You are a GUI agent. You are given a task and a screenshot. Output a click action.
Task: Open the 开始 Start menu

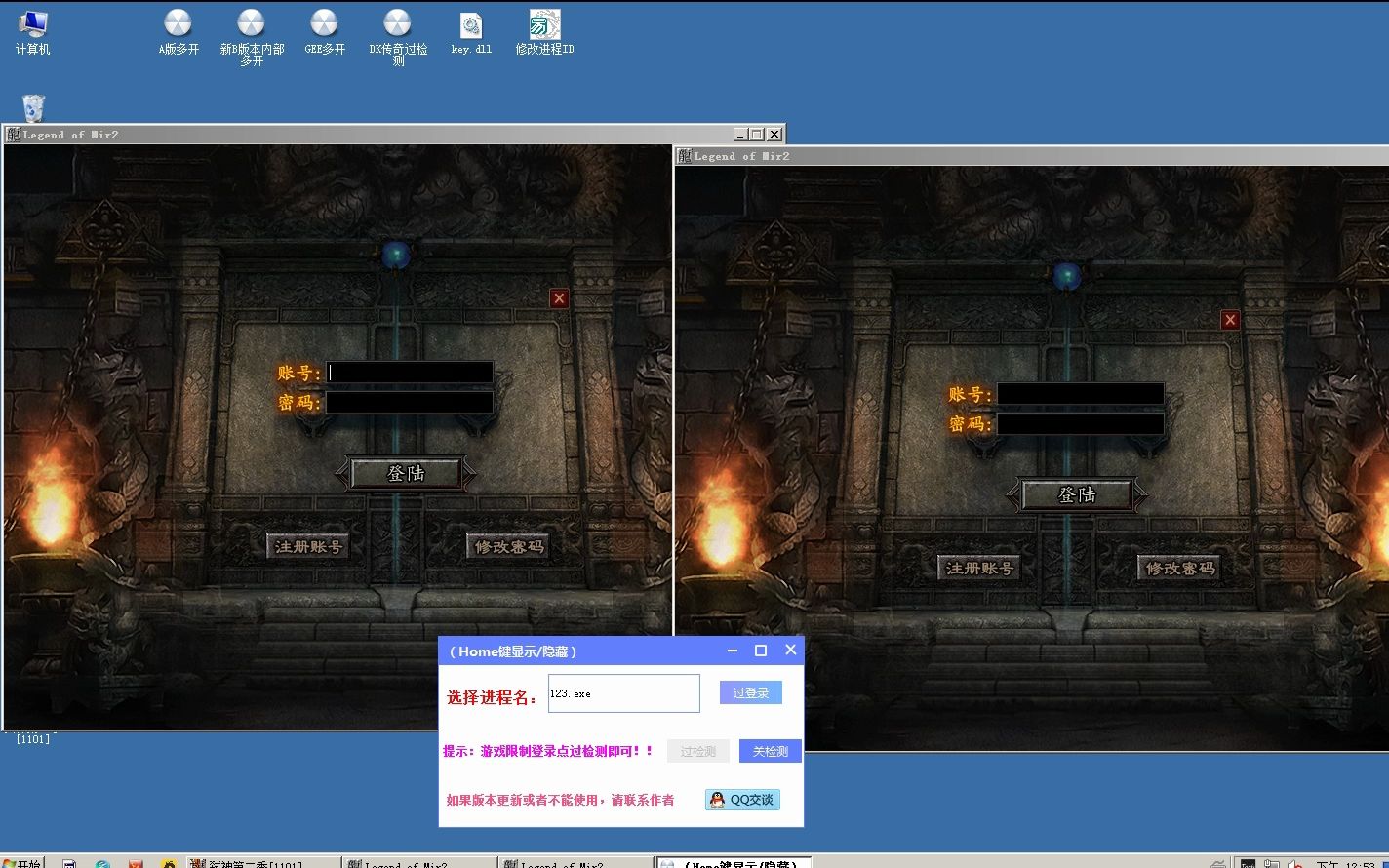pos(23,863)
